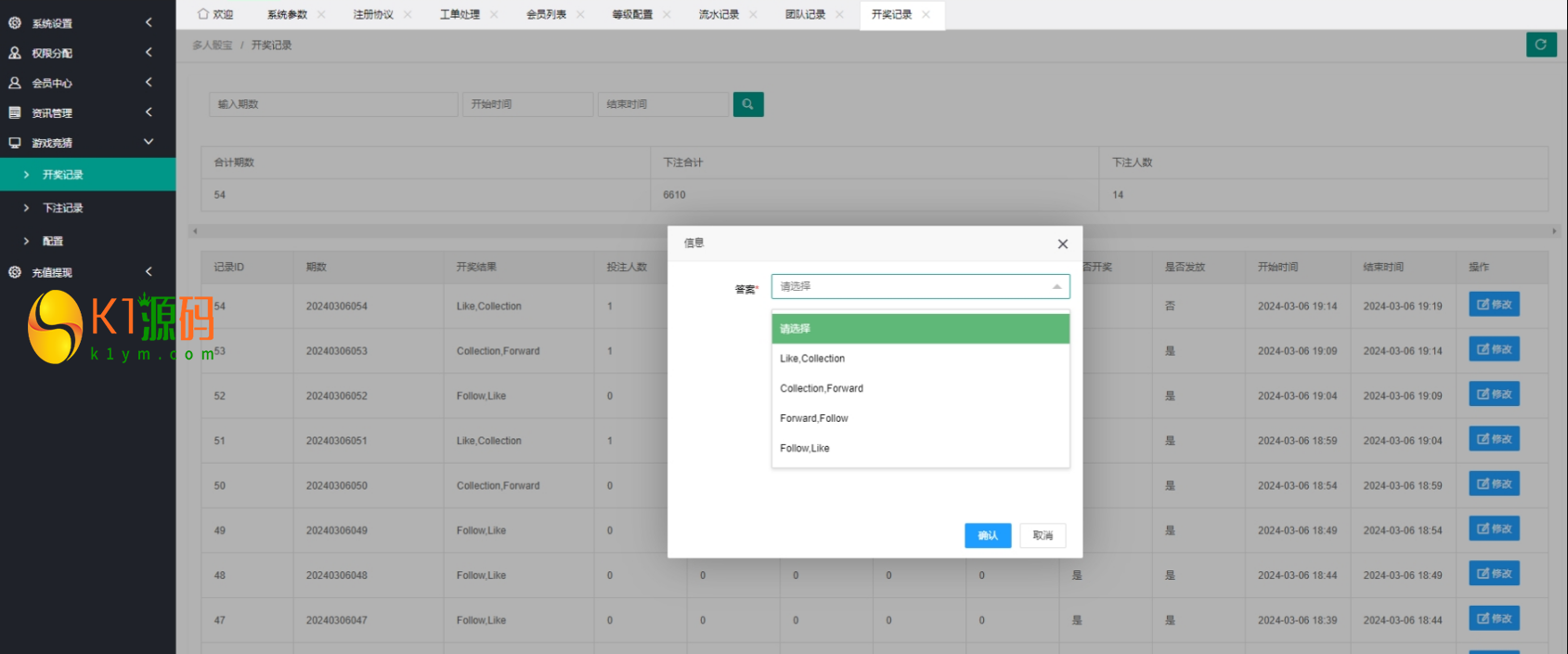Viewport: 1568px width, 654px height.
Task: Toggle the 答案 select dropdown arrow
Action: [1056, 287]
